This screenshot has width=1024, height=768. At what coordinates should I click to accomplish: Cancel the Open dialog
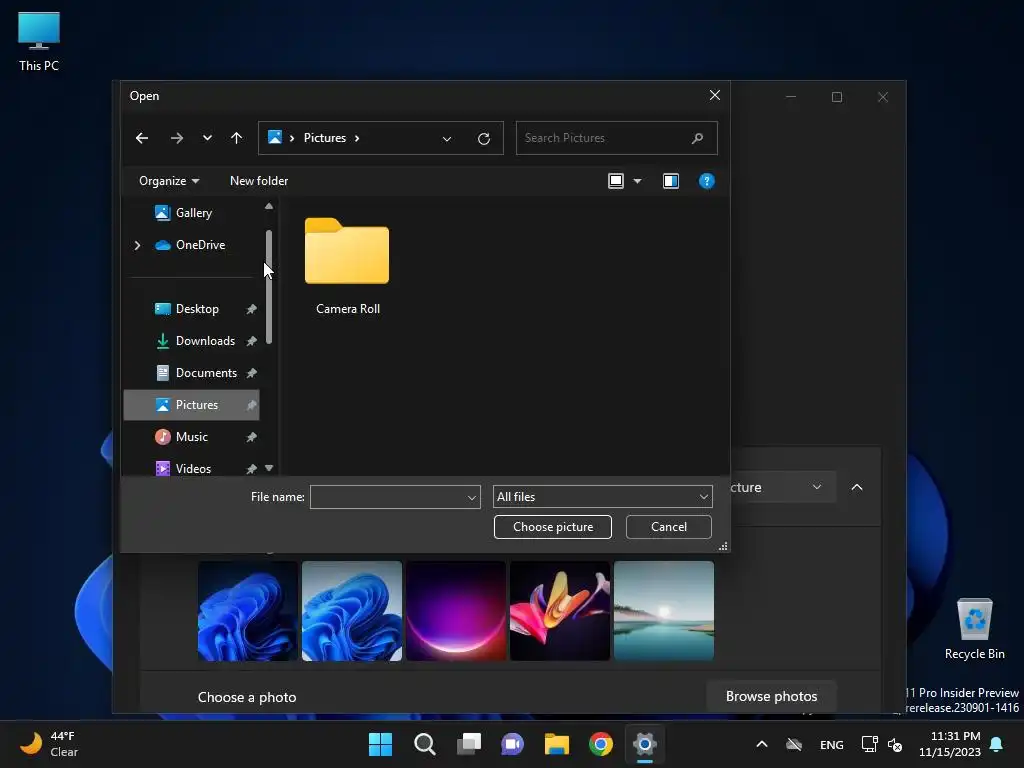[668, 527]
